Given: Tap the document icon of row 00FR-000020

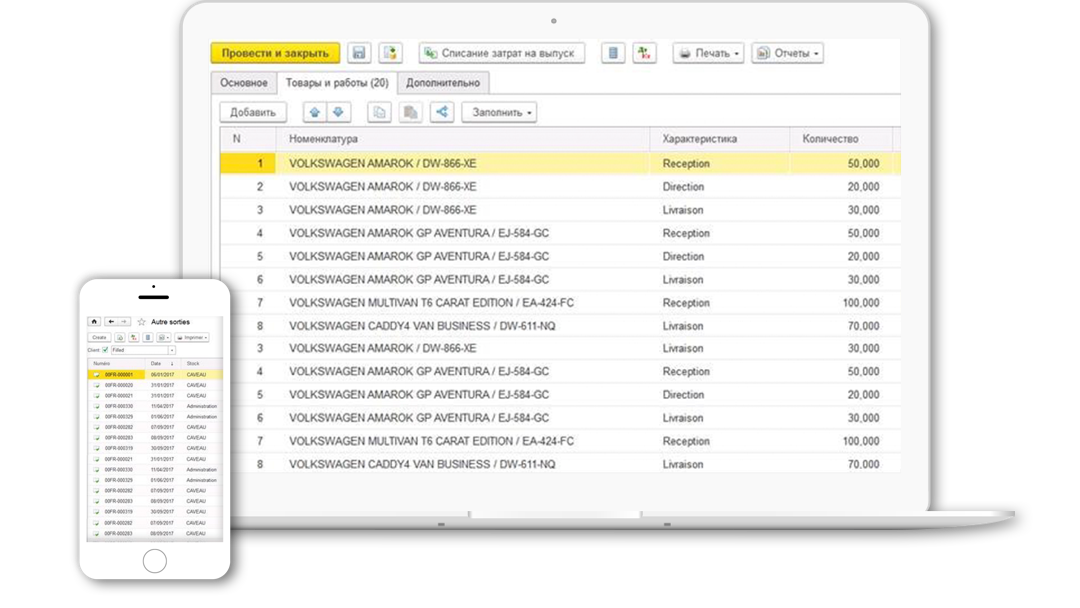Looking at the screenshot, I should (96, 386).
